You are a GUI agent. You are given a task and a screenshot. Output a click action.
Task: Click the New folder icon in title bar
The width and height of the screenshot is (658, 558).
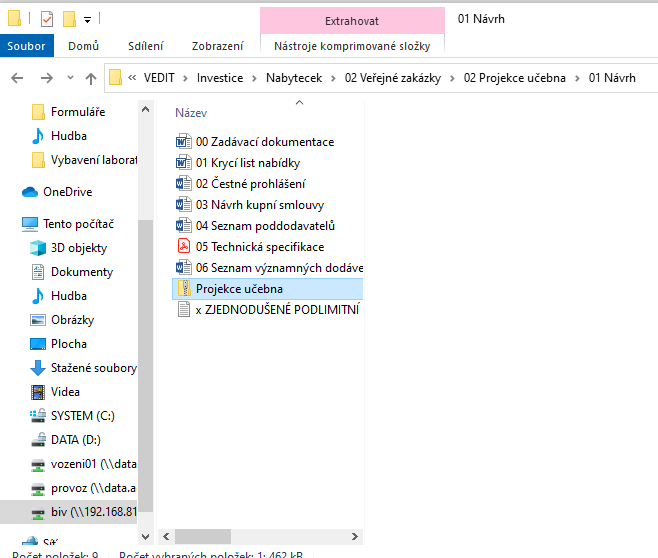click(x=69, y=18)
